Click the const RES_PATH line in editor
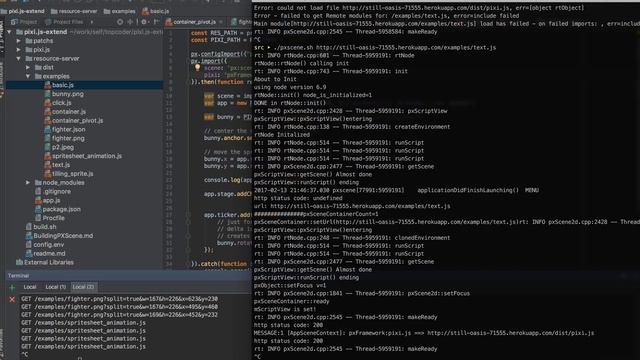 tap(221, 33)
